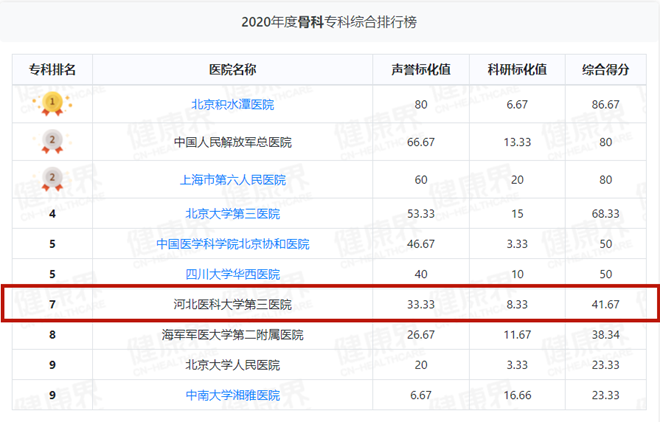This screenshot has height=422, width=660.
Task: Click reputation value 40 for 四川大学华西医院
Action: coord(420,274)
